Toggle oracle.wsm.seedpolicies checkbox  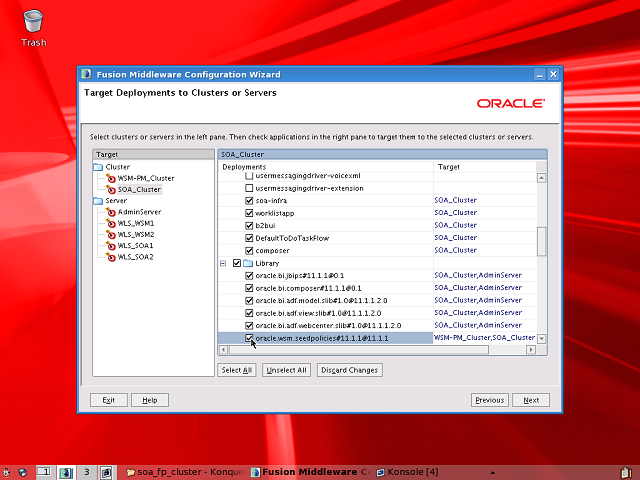tap(249, 338)
